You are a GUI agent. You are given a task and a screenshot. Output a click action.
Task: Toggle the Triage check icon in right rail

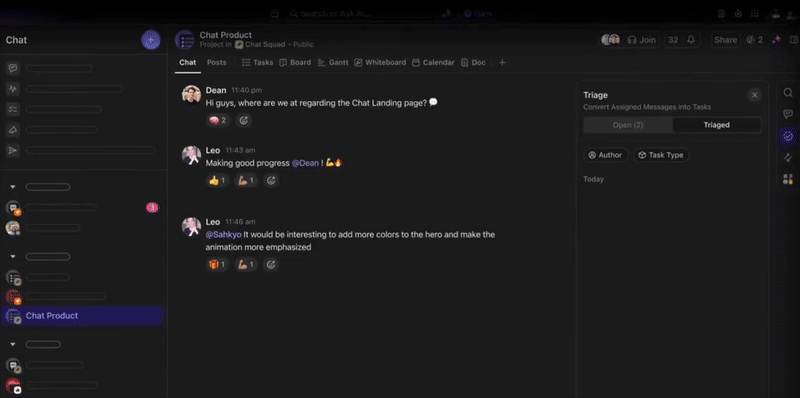coord(788,136)
